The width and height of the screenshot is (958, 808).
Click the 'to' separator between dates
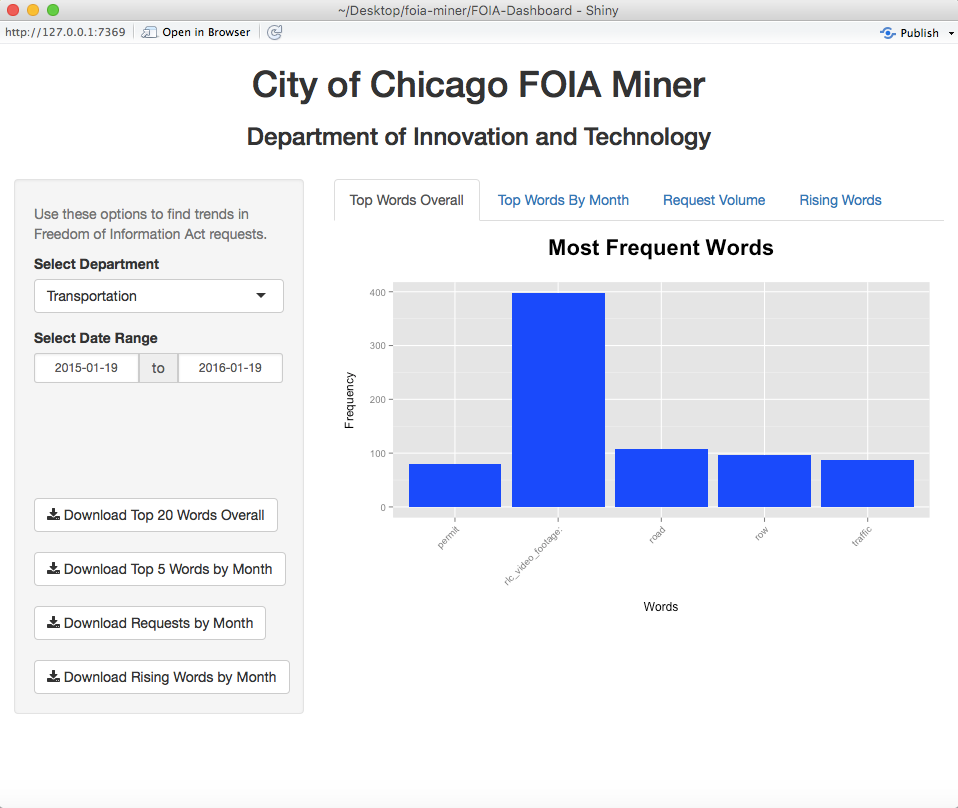[158, 368]
